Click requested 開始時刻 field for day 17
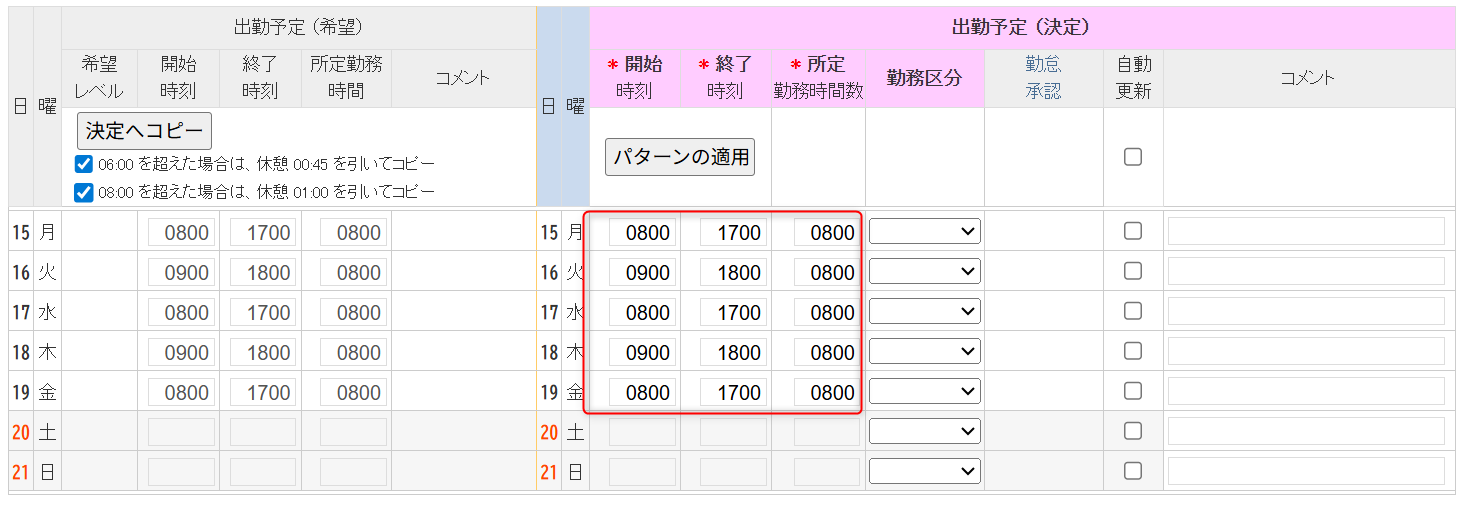1476x512 pixels. tap(182, 313)
